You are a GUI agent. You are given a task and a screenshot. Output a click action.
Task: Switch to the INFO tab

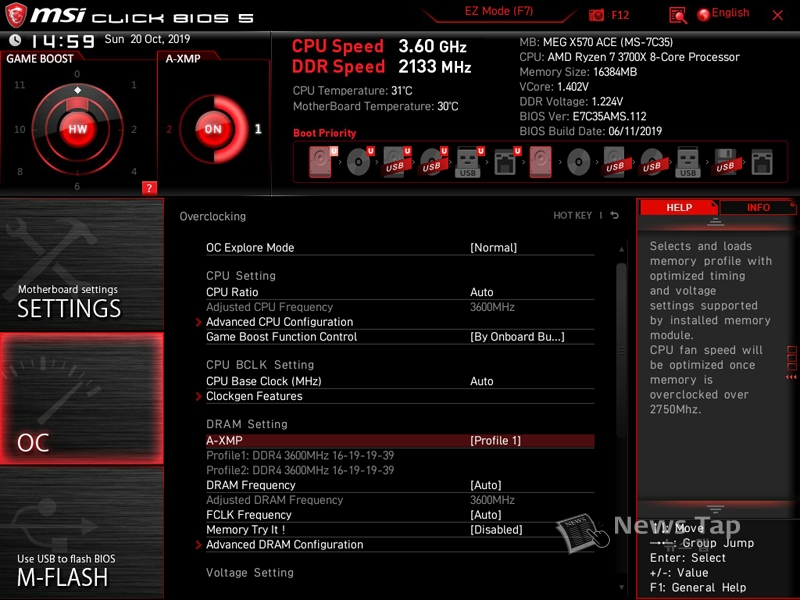(758, 208)
